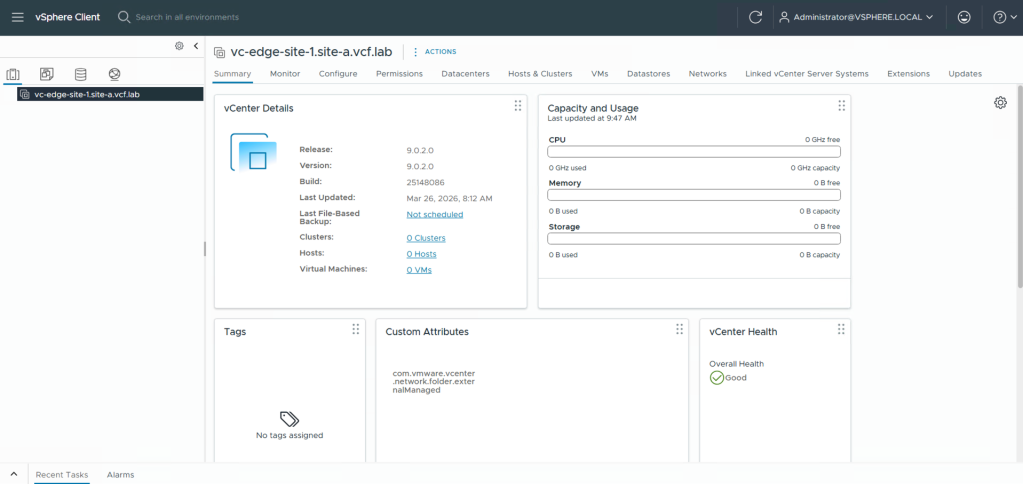Click the Memory usage bar
Viewport: 1023px width, 484px height.
[694, 195]
